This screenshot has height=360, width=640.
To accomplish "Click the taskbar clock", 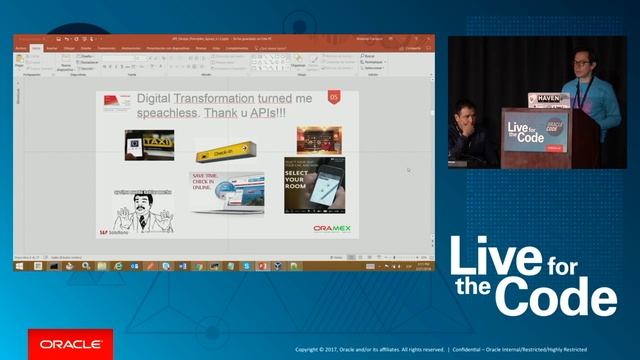I will (424, 267).
